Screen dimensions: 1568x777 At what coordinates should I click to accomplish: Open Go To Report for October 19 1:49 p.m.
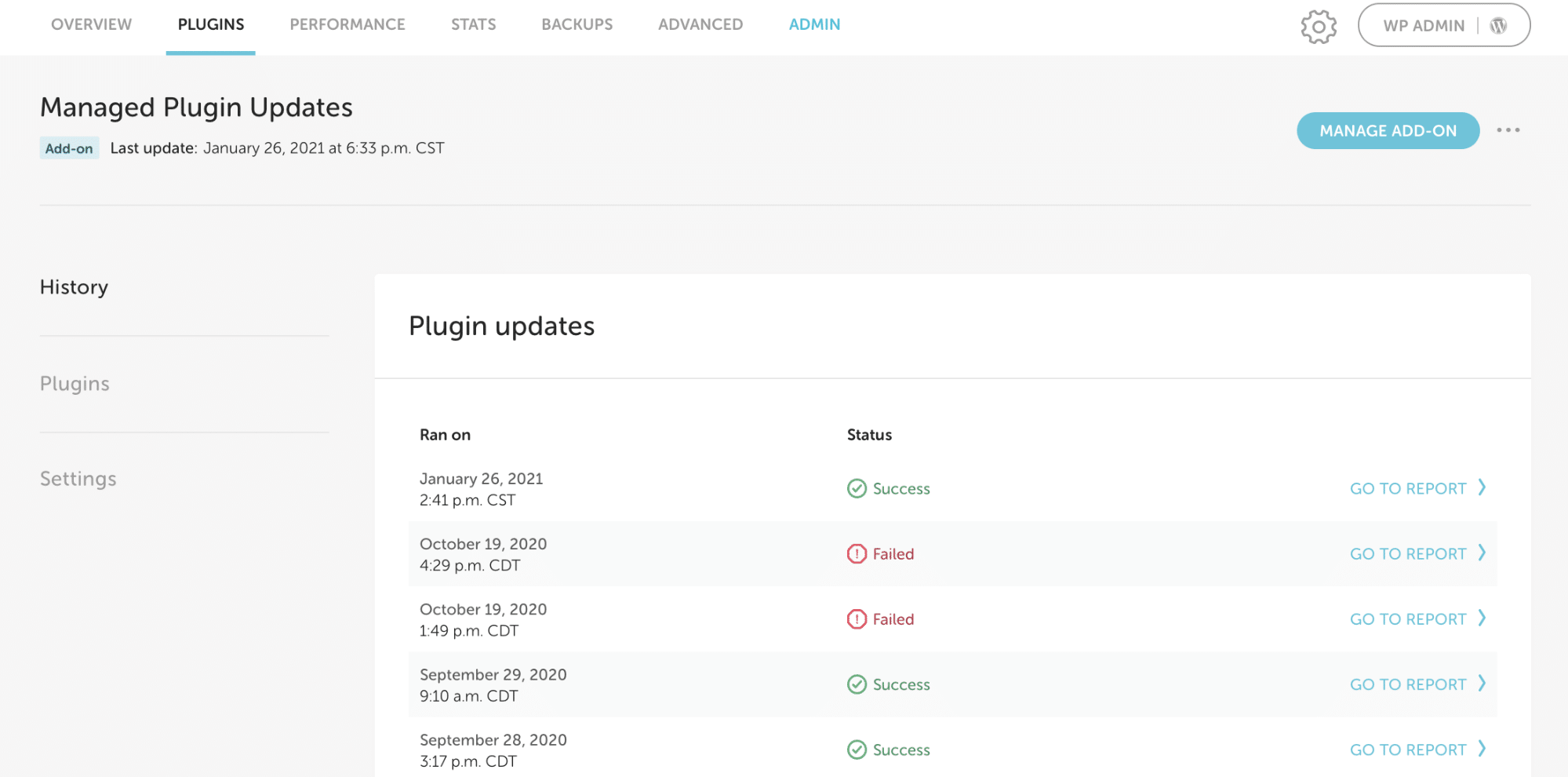click(x=1407, y=619)
